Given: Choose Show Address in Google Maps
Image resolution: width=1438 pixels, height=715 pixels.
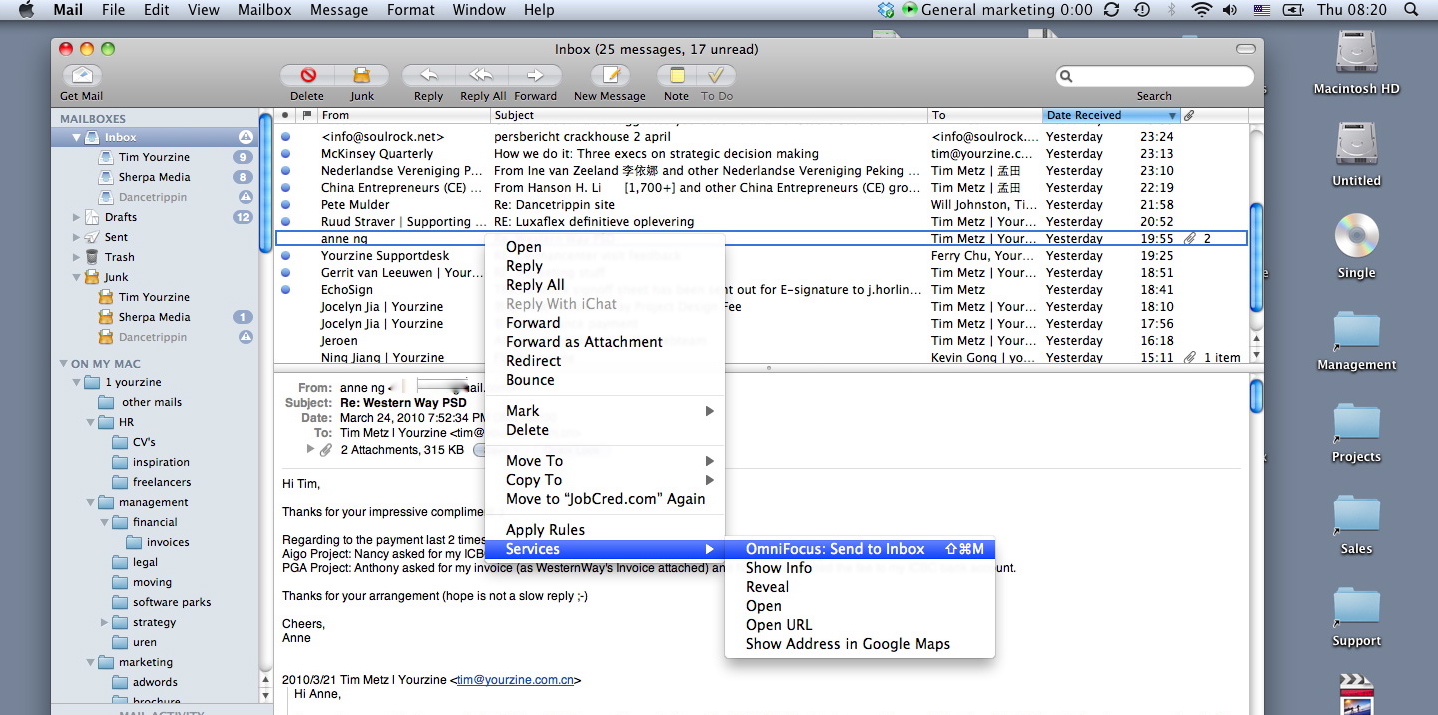Looking at the screenshot, I should 859,644.
